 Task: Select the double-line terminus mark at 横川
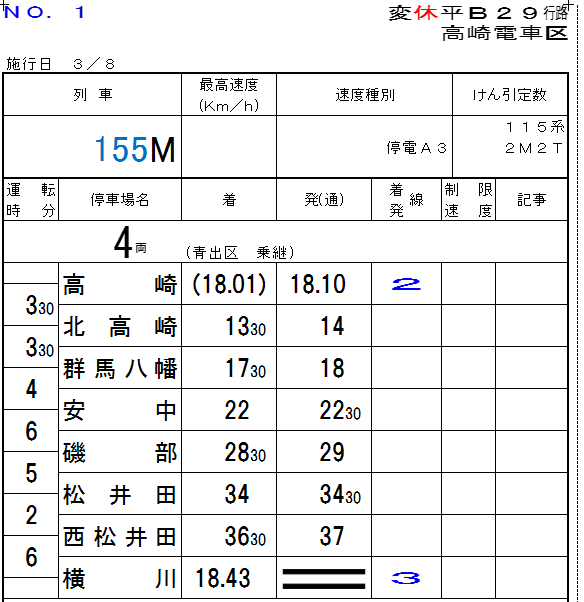point(324,579)
